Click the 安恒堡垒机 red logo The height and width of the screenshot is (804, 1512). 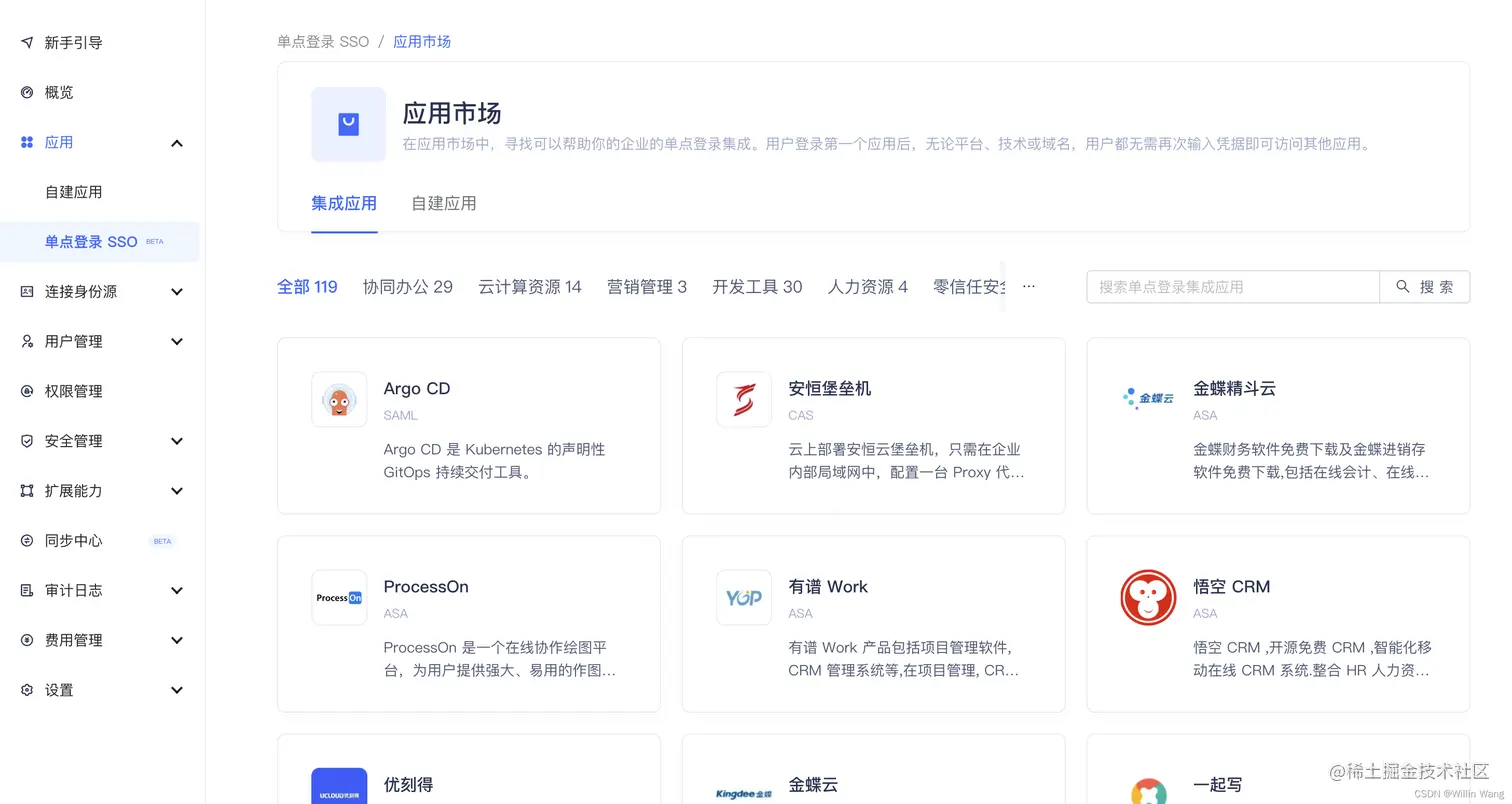point(744,399)
